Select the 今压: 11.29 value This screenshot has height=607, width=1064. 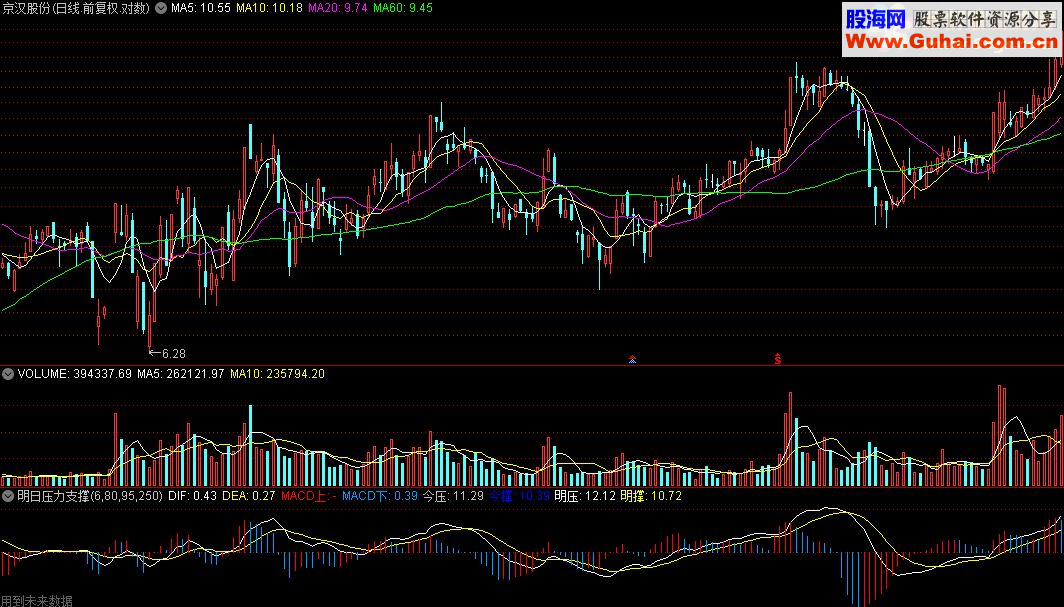453,496
